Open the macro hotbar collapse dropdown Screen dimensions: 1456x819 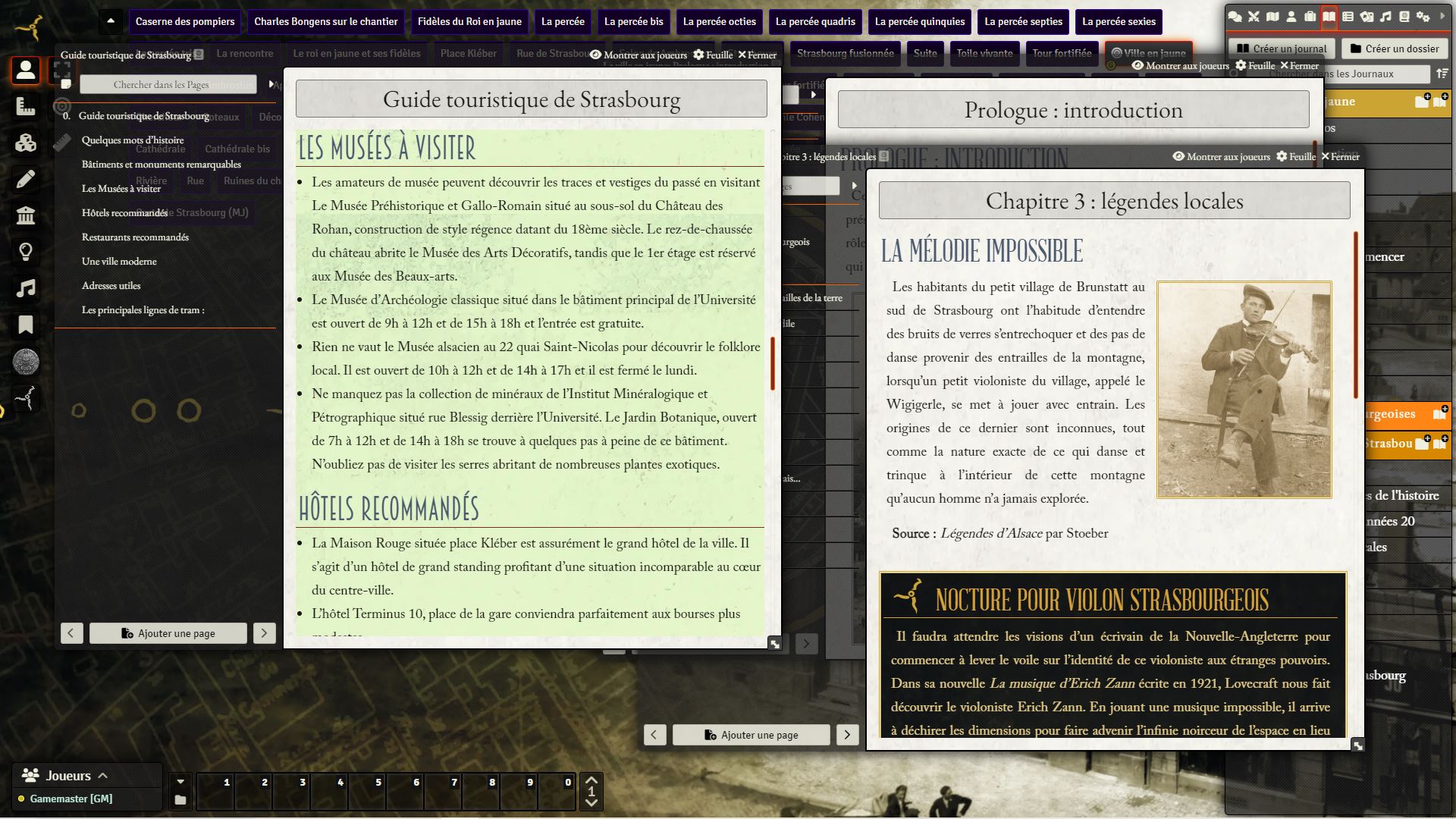pos(180,781)
